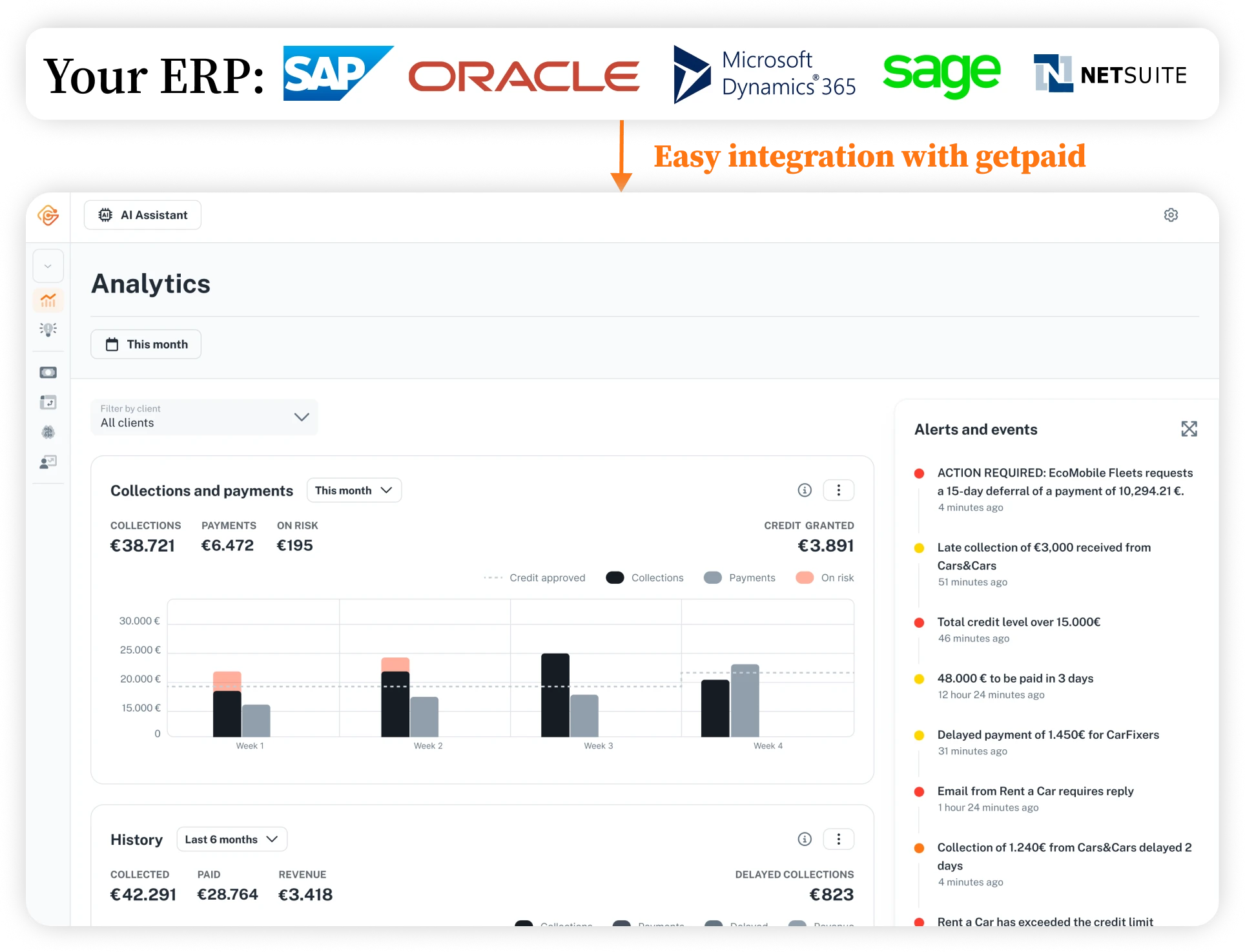Click the €195 on risk value
This screenshot has height=952, width=1245.
[294, 546]
